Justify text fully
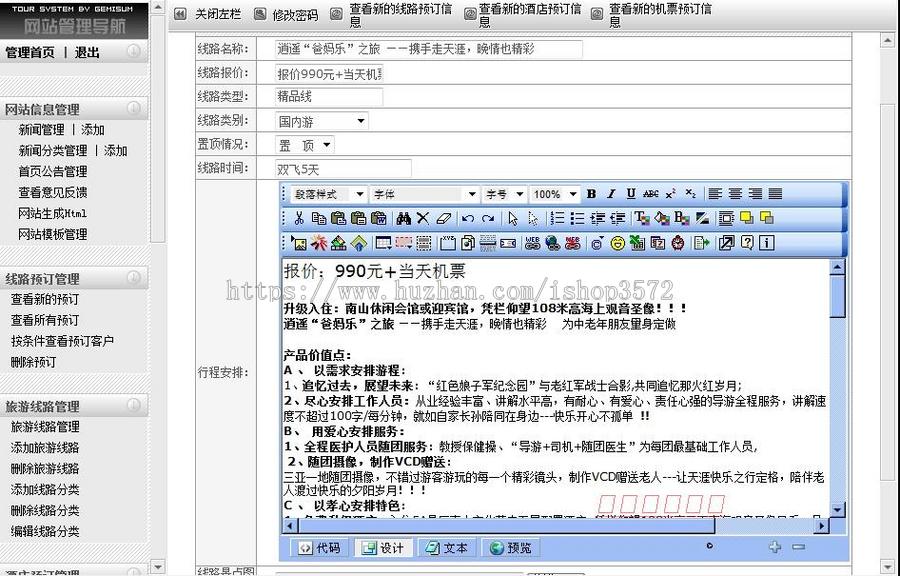Image resolution: width=900 pixels, height=576 pixels. pos(775,194)
